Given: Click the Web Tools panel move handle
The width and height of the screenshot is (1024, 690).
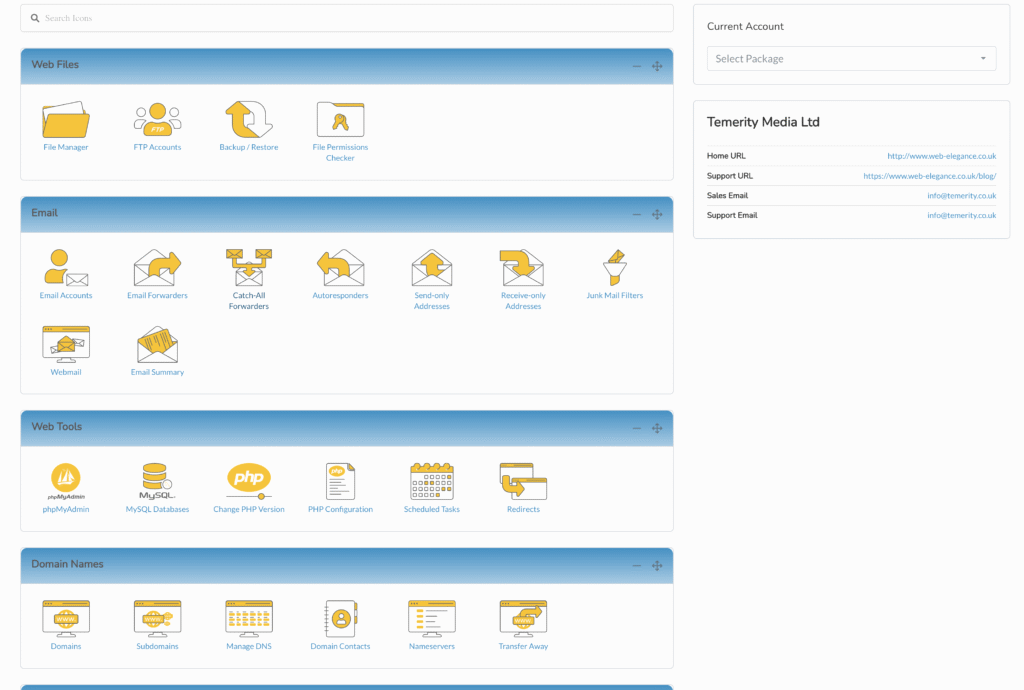Looking at the screenshot, I should tap(657, 428).
